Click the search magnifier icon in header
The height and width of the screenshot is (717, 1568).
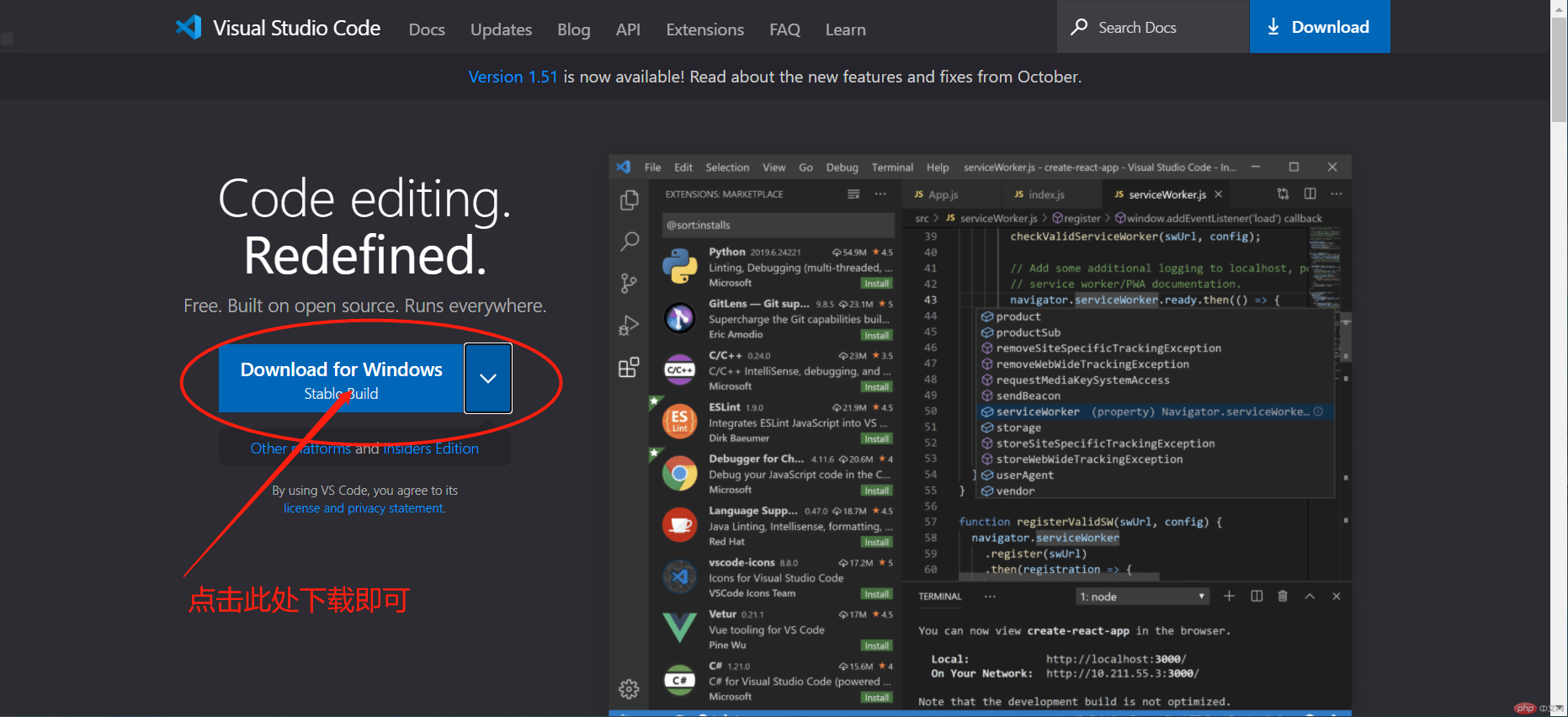pyautogui.click(x=1079, y=27)
